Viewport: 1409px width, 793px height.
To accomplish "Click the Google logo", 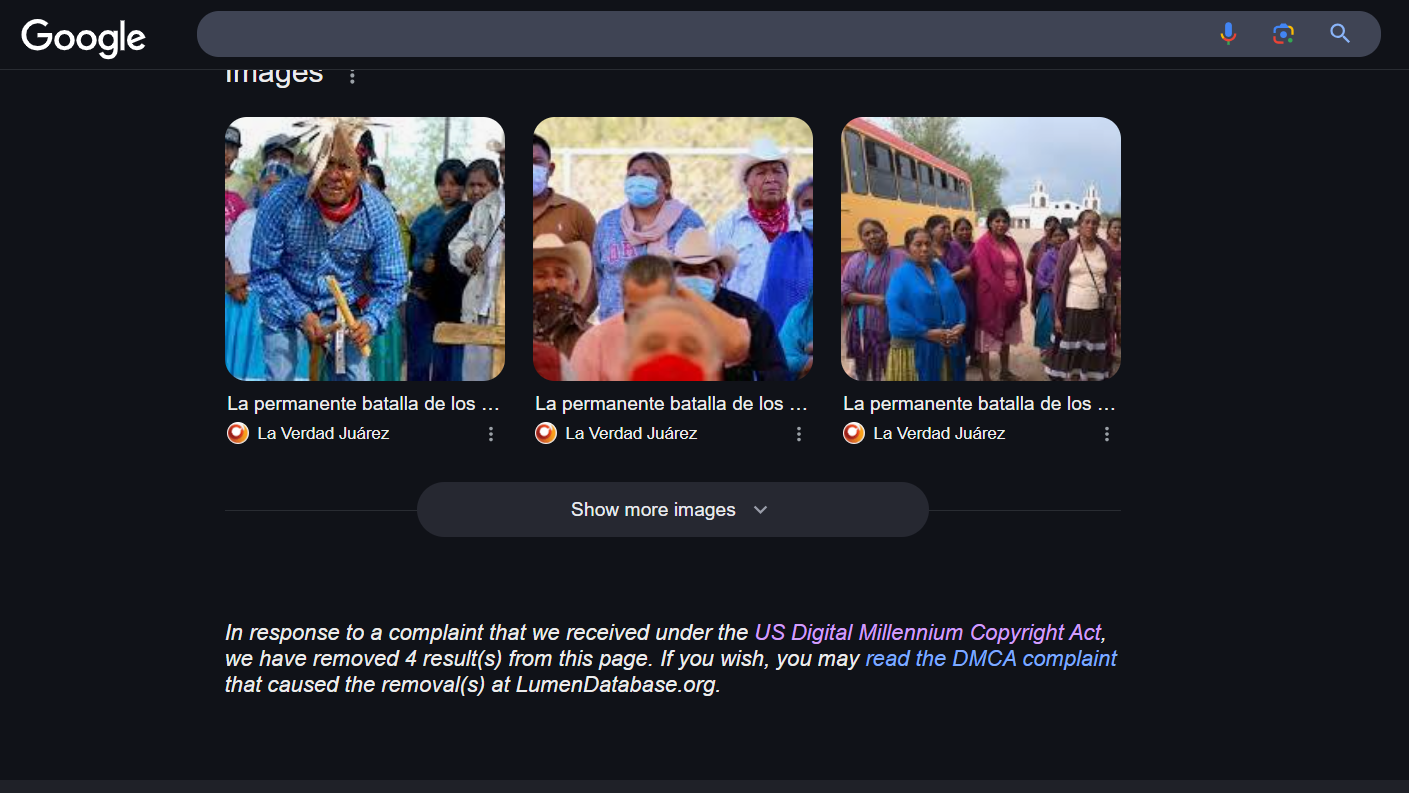I will click(83, 37).
